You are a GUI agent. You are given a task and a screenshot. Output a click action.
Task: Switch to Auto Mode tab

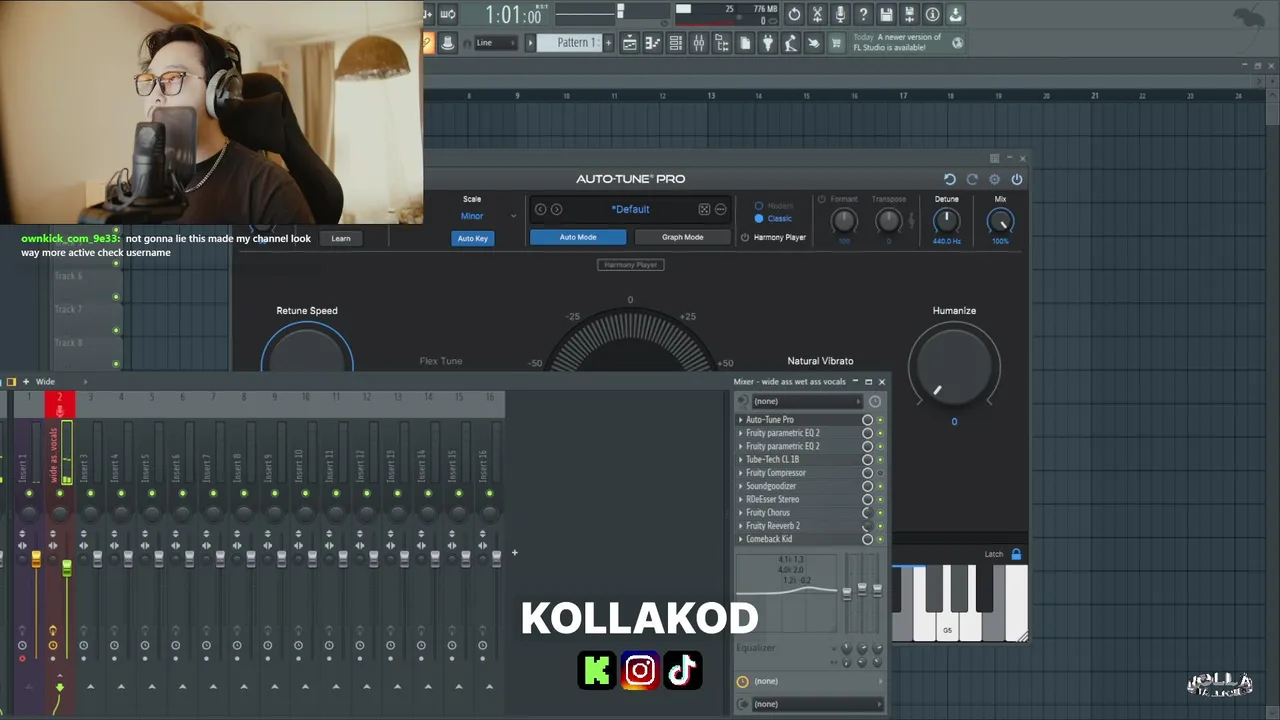578,237
